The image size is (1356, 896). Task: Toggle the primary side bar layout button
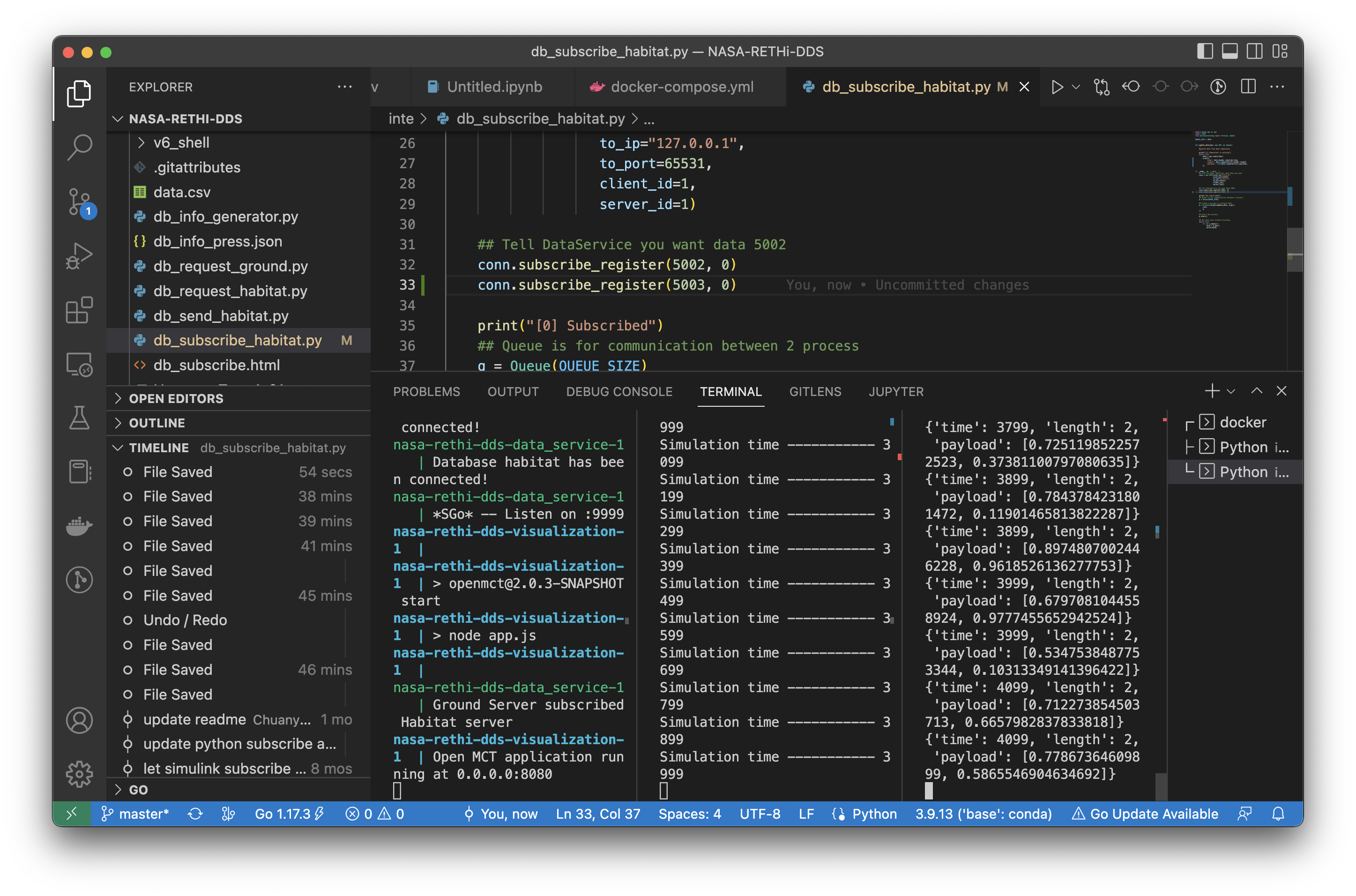click(1205, 52)
